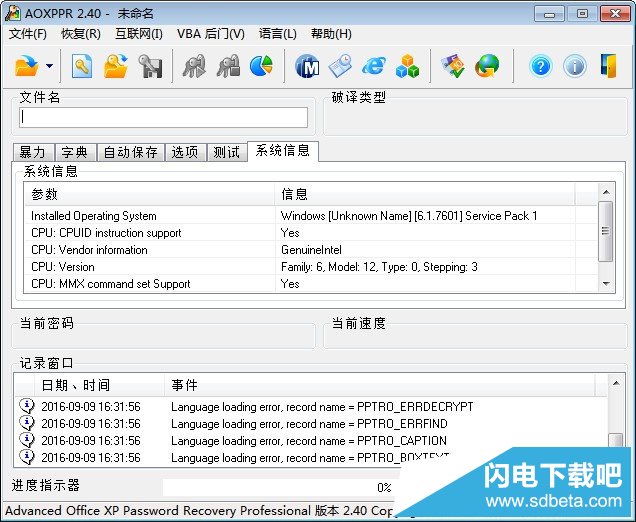Click the Internet Explorer icon

point(374,66)
